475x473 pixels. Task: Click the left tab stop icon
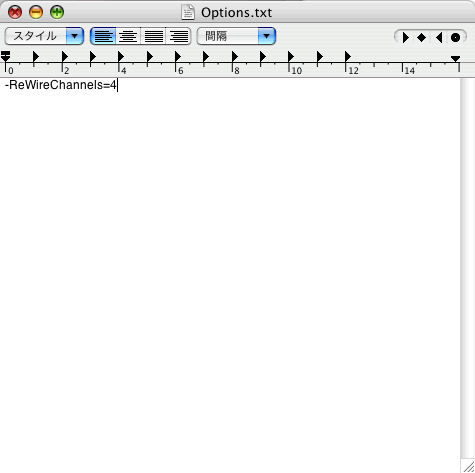point(405,37)
